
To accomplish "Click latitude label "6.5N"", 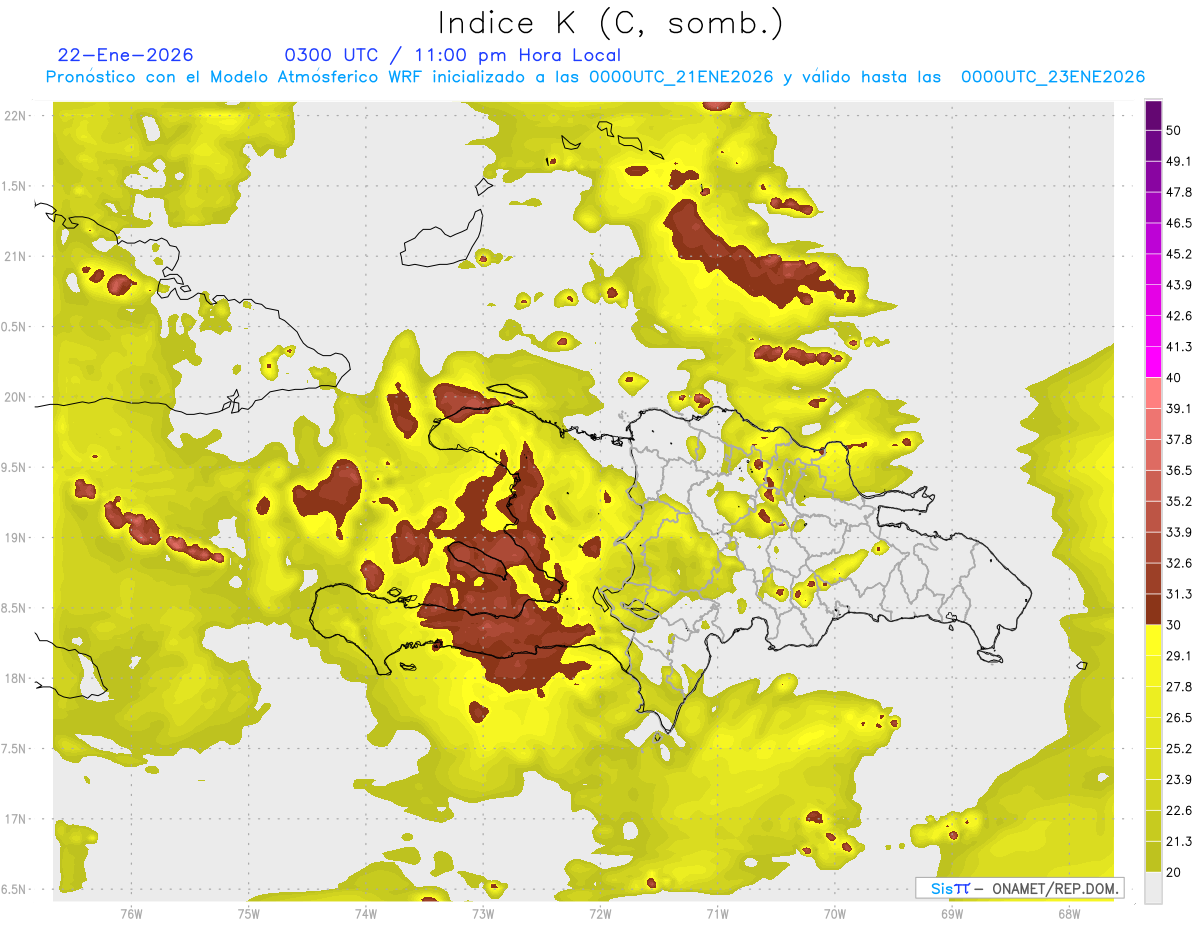I will (x=15, y=889).
